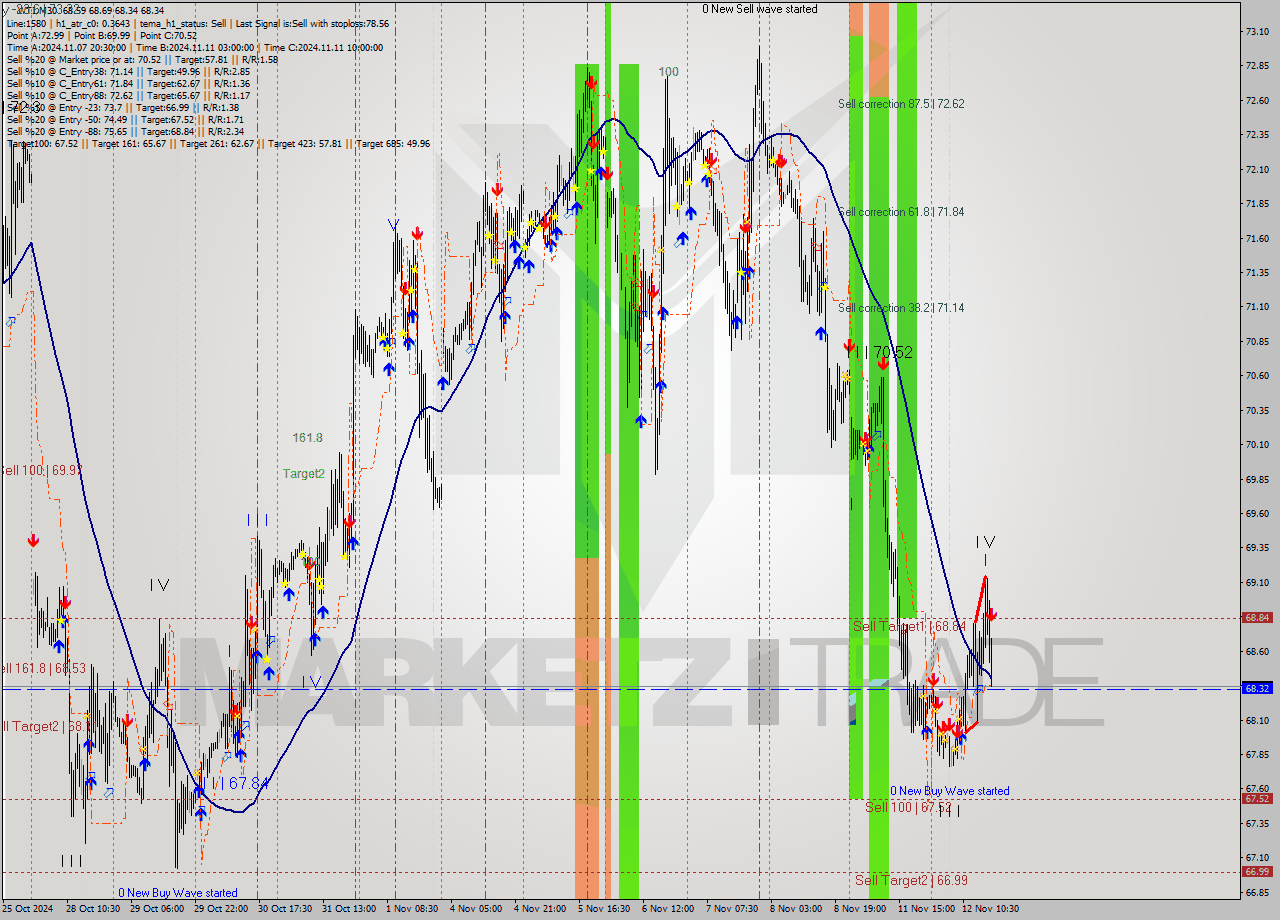Select the 'Sell correction 61.8 | 71.84' label
The height and width of the screenshot is (920, 1280).
click(x=901, y=212)
